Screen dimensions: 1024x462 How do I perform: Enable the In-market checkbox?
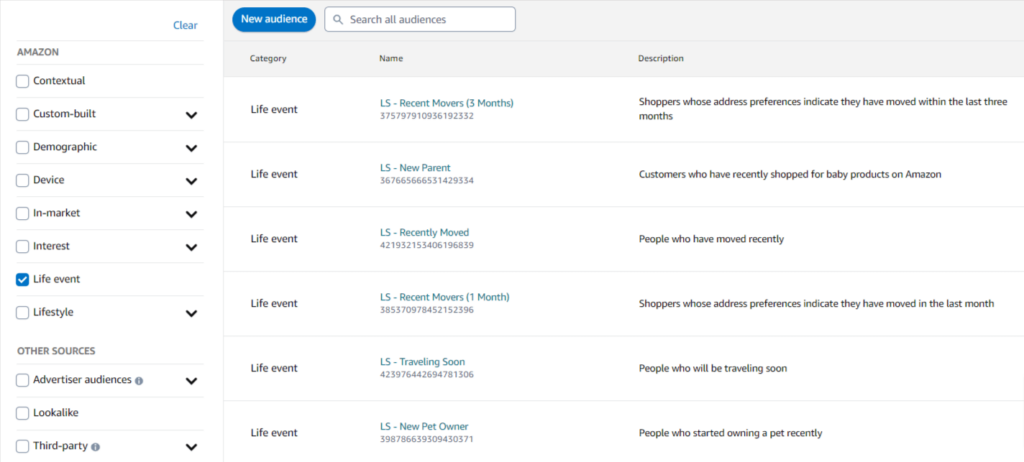pyautogui.click(x=23, y=213)
